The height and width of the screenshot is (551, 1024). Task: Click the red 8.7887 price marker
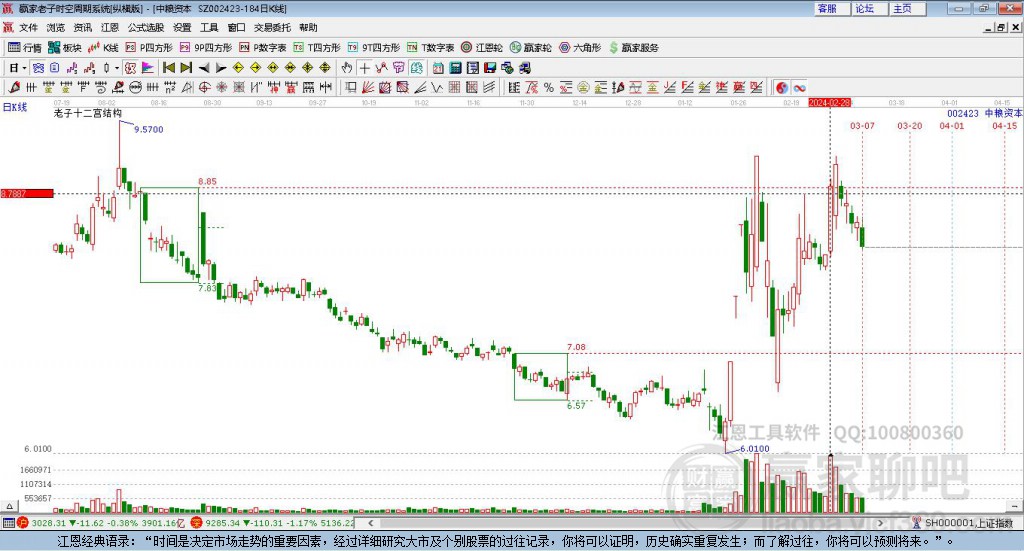[x=27, y=193]
